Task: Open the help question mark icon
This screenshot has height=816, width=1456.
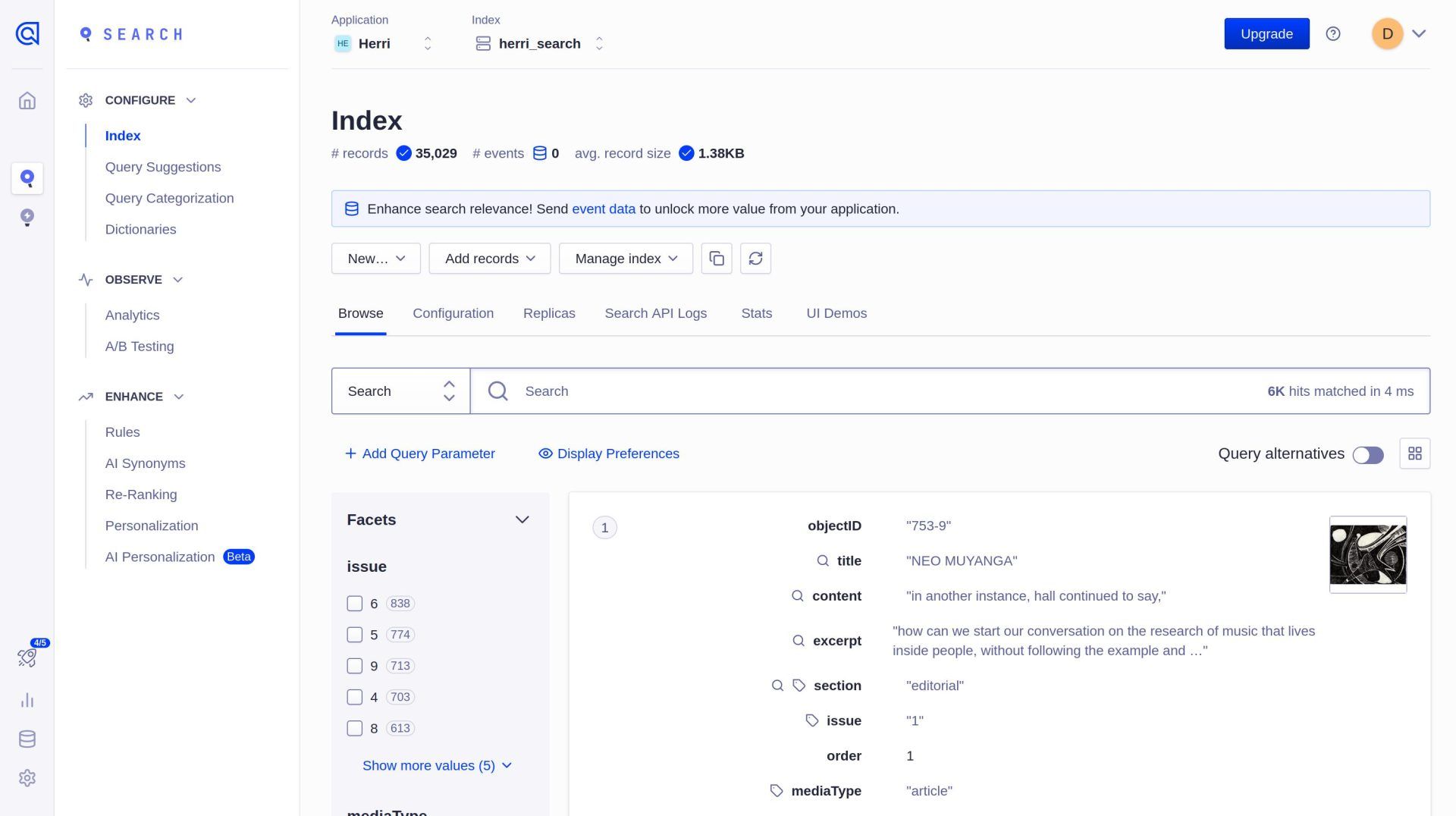Action: pyautogui.click(x=1332, y=34)
